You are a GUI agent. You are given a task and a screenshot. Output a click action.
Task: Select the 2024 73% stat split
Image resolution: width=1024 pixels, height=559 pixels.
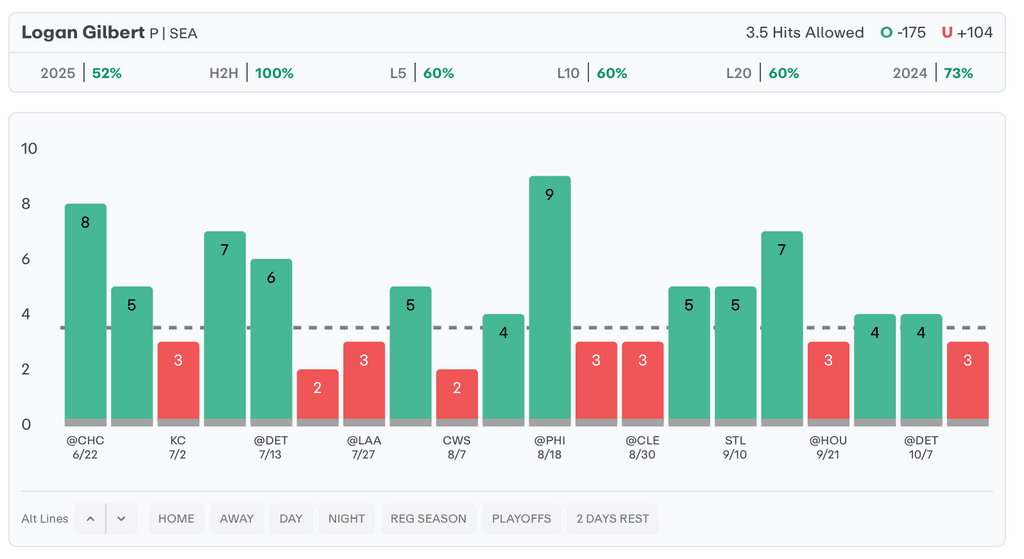[x=932, y=73]
